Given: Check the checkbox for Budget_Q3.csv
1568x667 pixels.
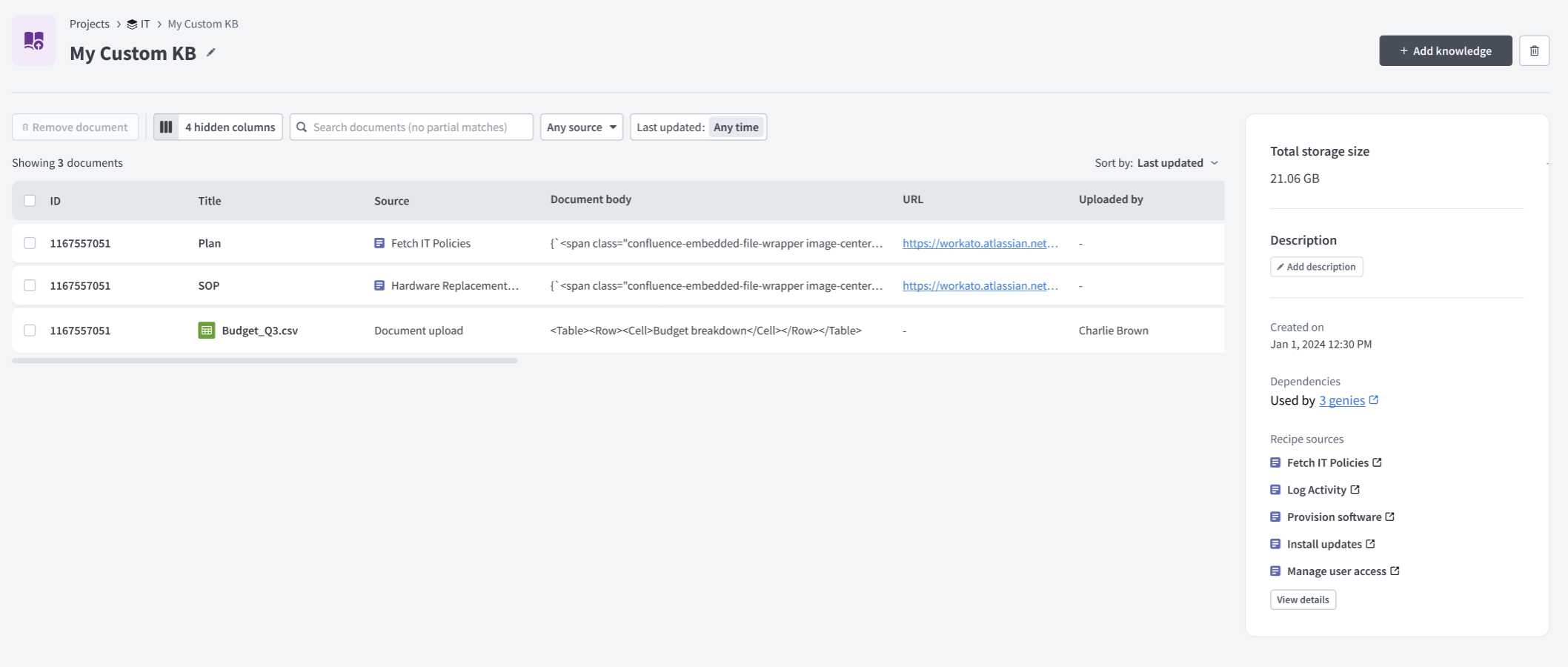Looking at the screenshot, I should [30, 331].
